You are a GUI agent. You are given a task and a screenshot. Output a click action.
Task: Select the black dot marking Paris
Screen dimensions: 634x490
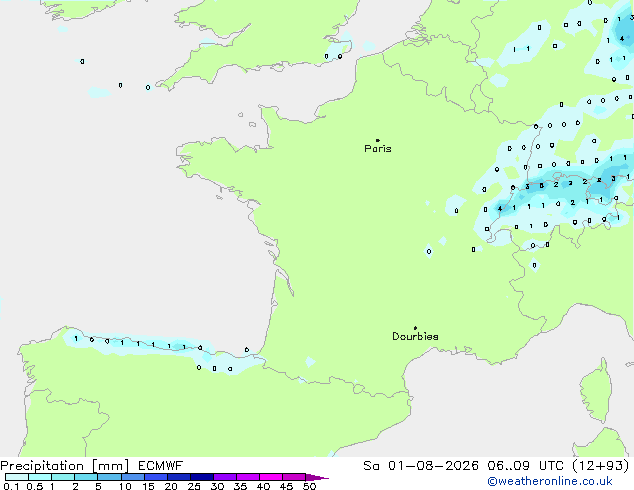378,140
